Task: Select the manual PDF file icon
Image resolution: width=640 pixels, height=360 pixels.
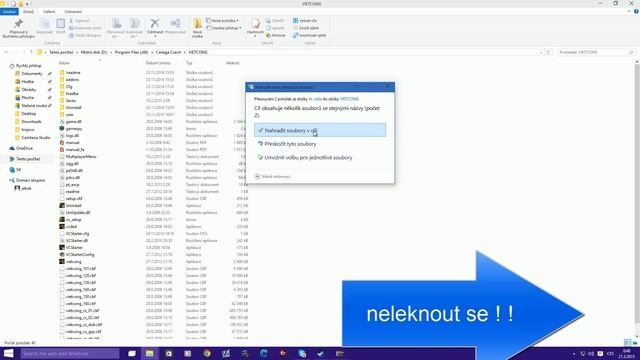Action: click(x=62, y=142)
